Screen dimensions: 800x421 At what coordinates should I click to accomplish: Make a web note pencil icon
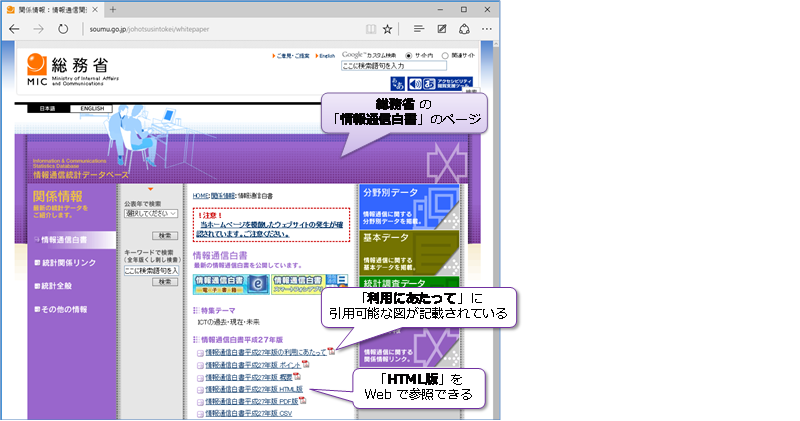tap(442, 29)
